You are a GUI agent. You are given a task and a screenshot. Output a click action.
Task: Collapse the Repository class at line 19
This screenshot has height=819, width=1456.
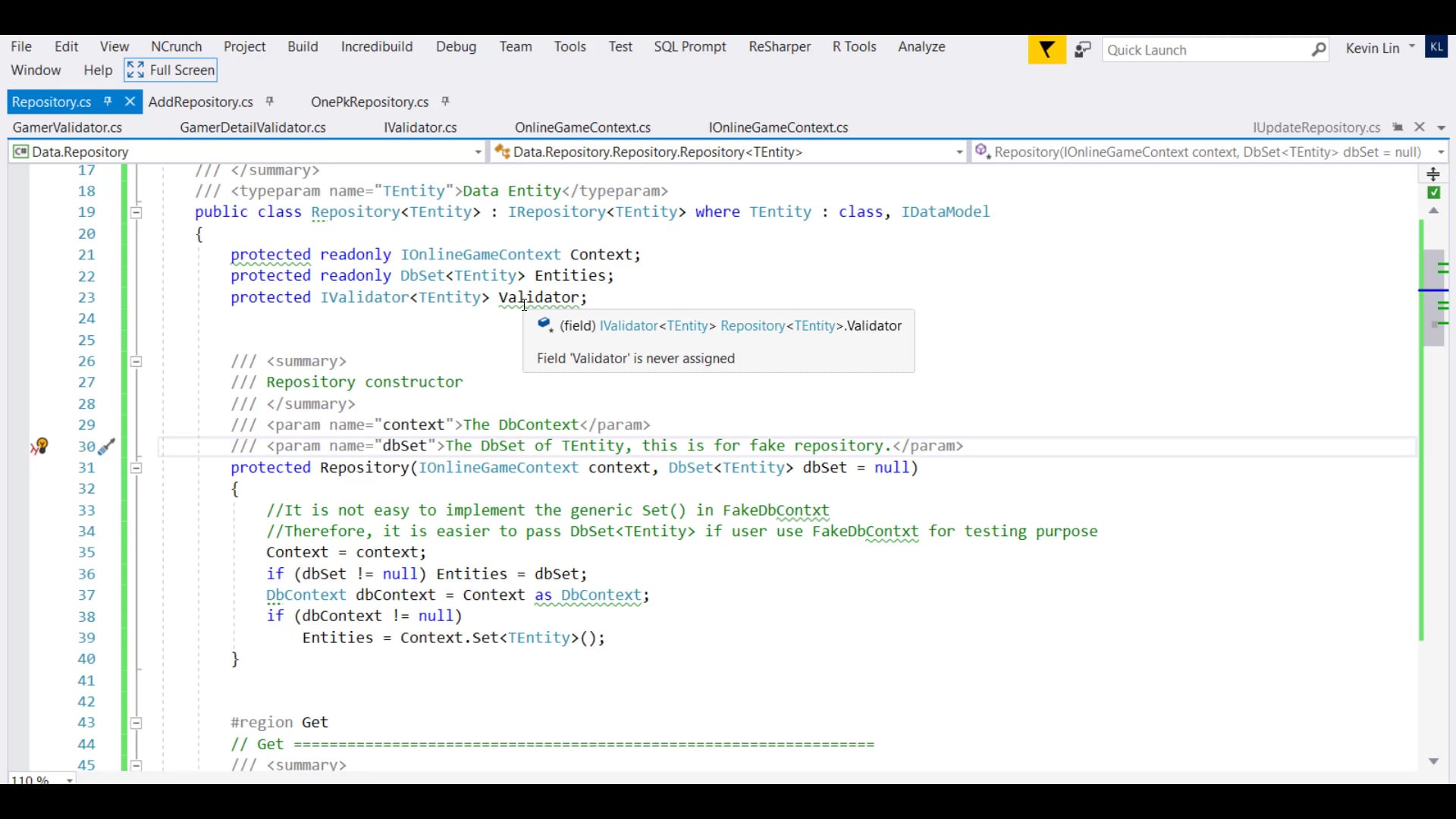tap(136, 212)
